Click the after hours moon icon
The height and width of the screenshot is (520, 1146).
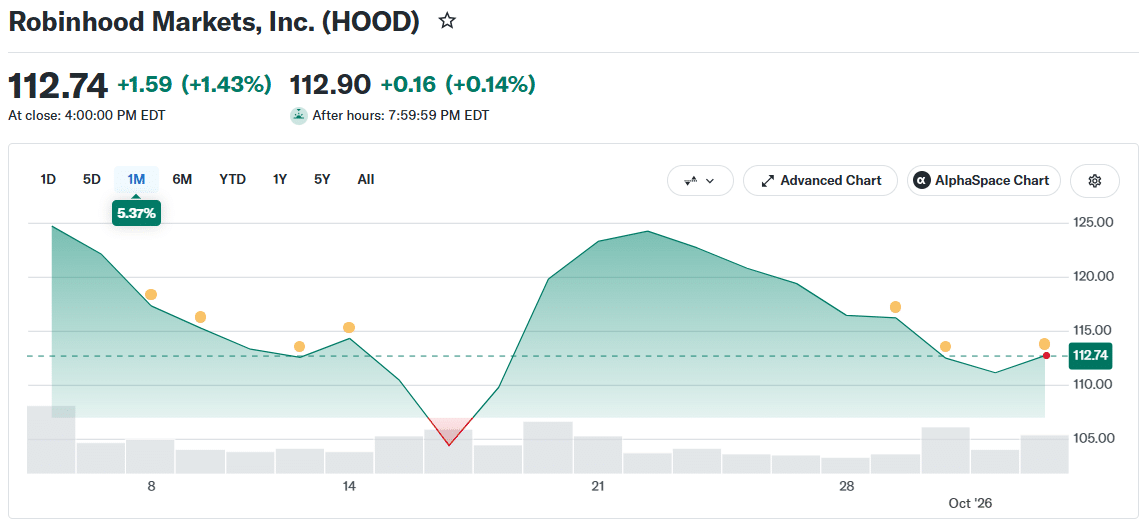[298, 116]
